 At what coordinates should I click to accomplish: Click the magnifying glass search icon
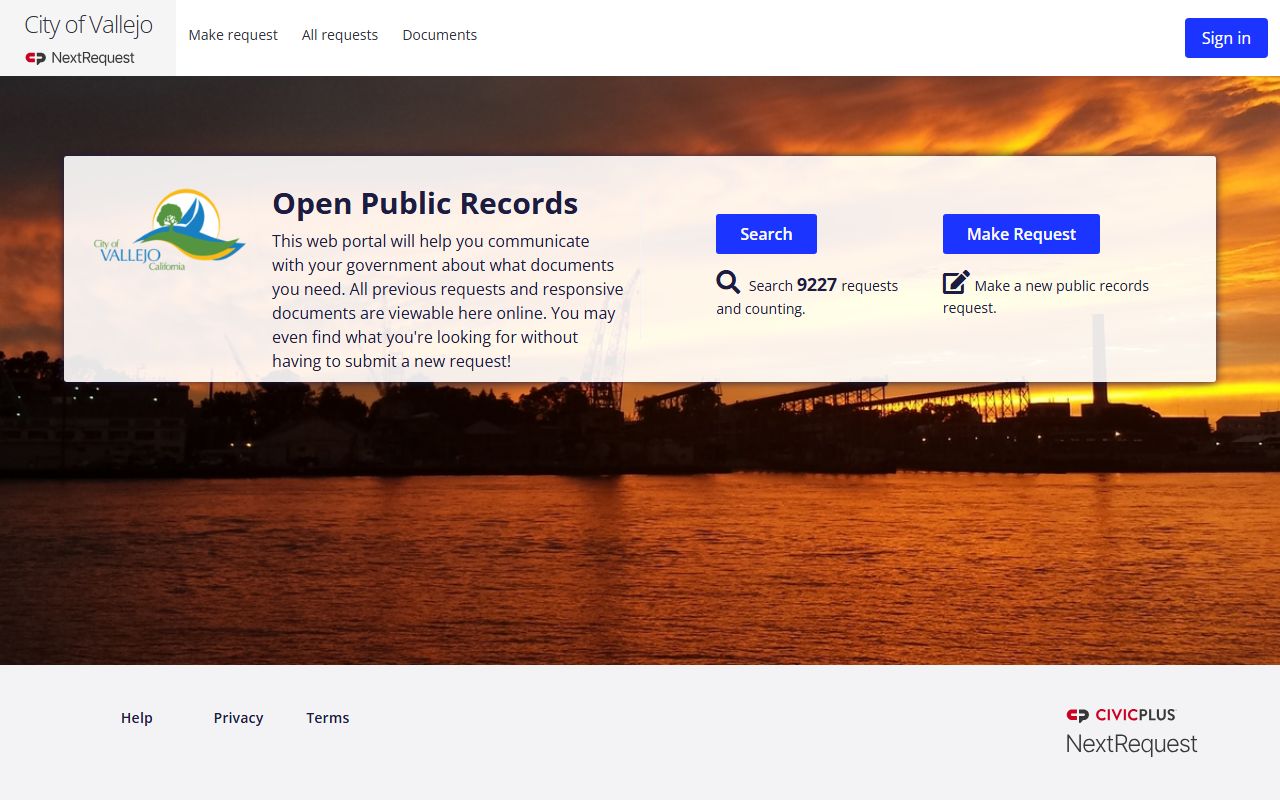[728, 283]
